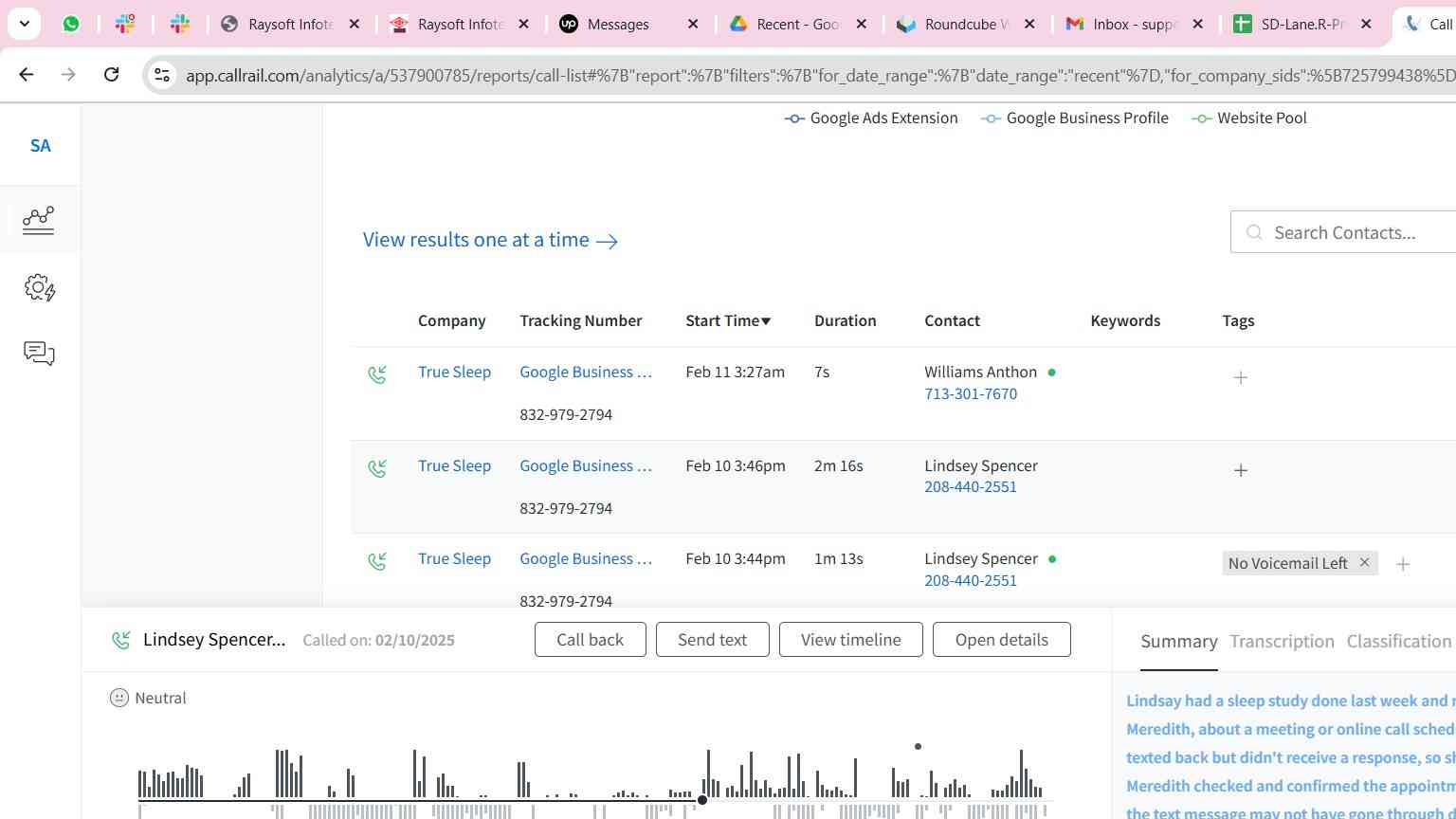Click the Open details button
1456x819 pixels.
point(1001,640)
